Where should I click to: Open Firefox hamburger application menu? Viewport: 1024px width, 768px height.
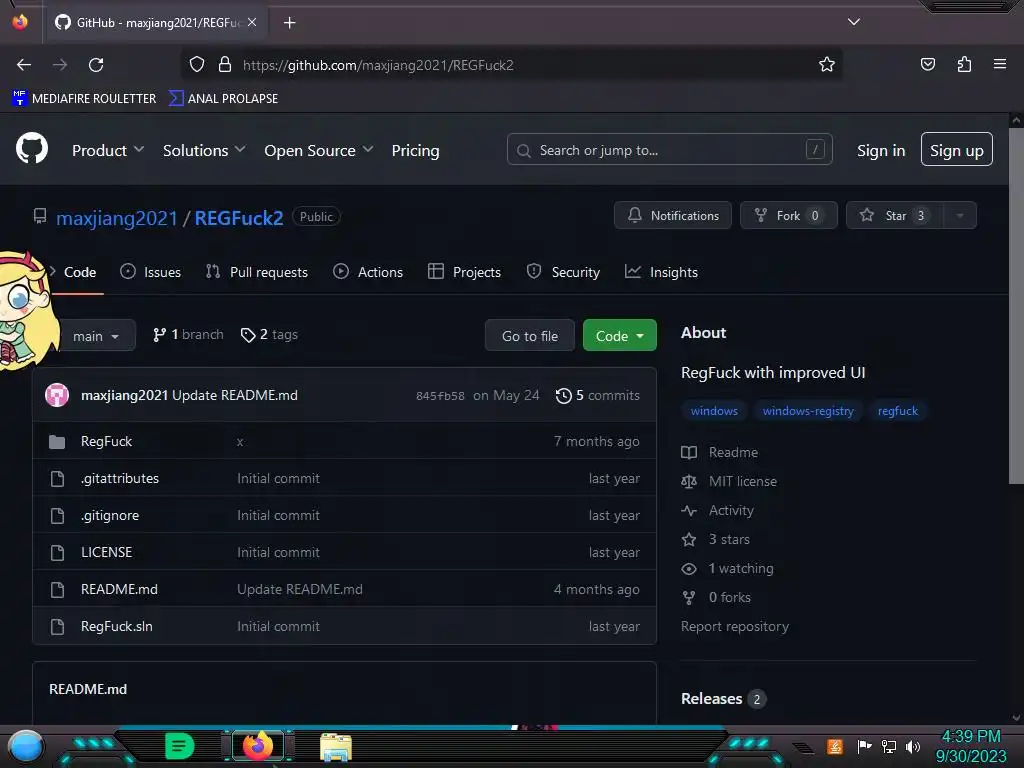[x=999, y=64]
